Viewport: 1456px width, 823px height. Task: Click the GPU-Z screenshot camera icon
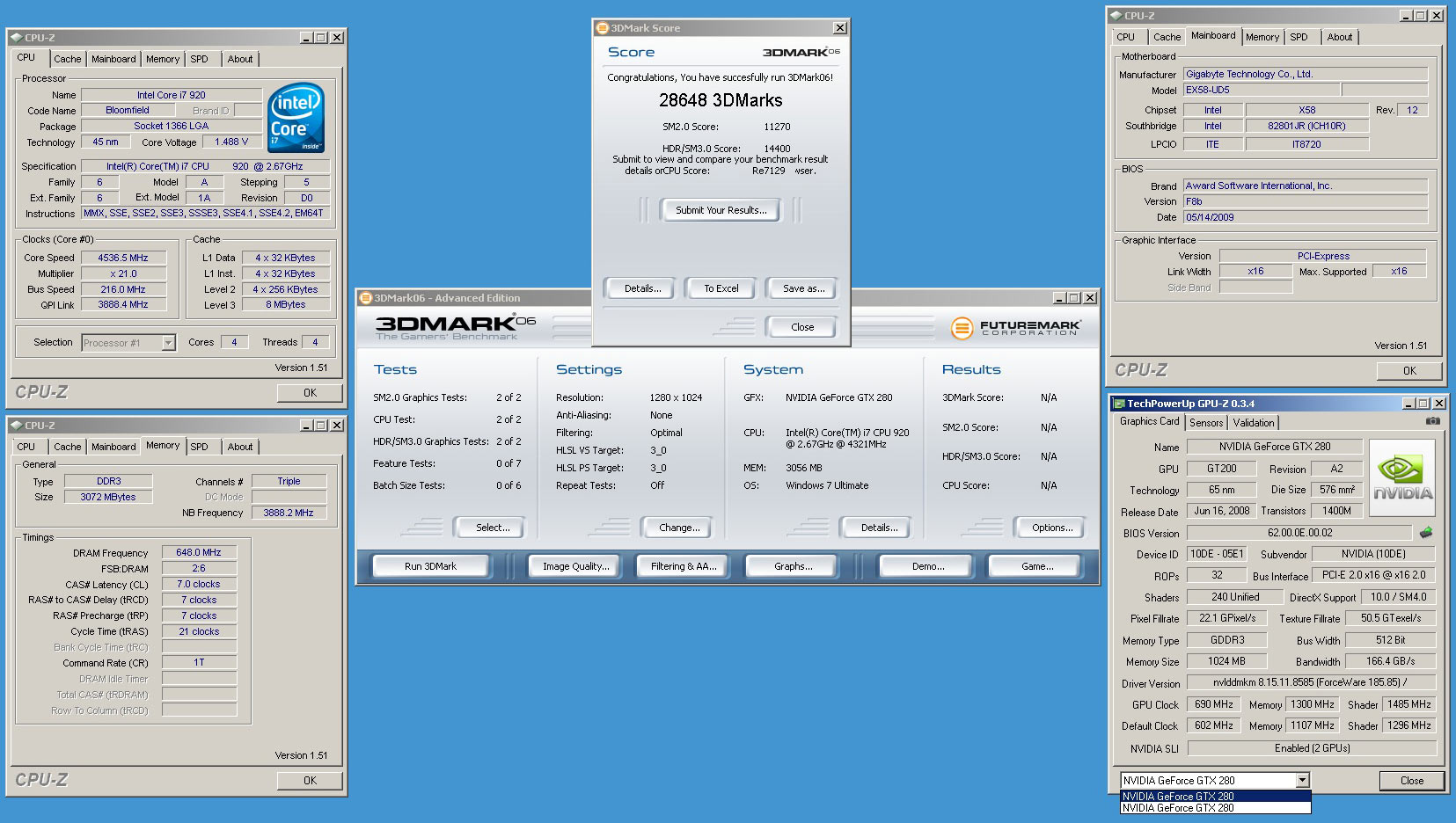click(1432, 421)
